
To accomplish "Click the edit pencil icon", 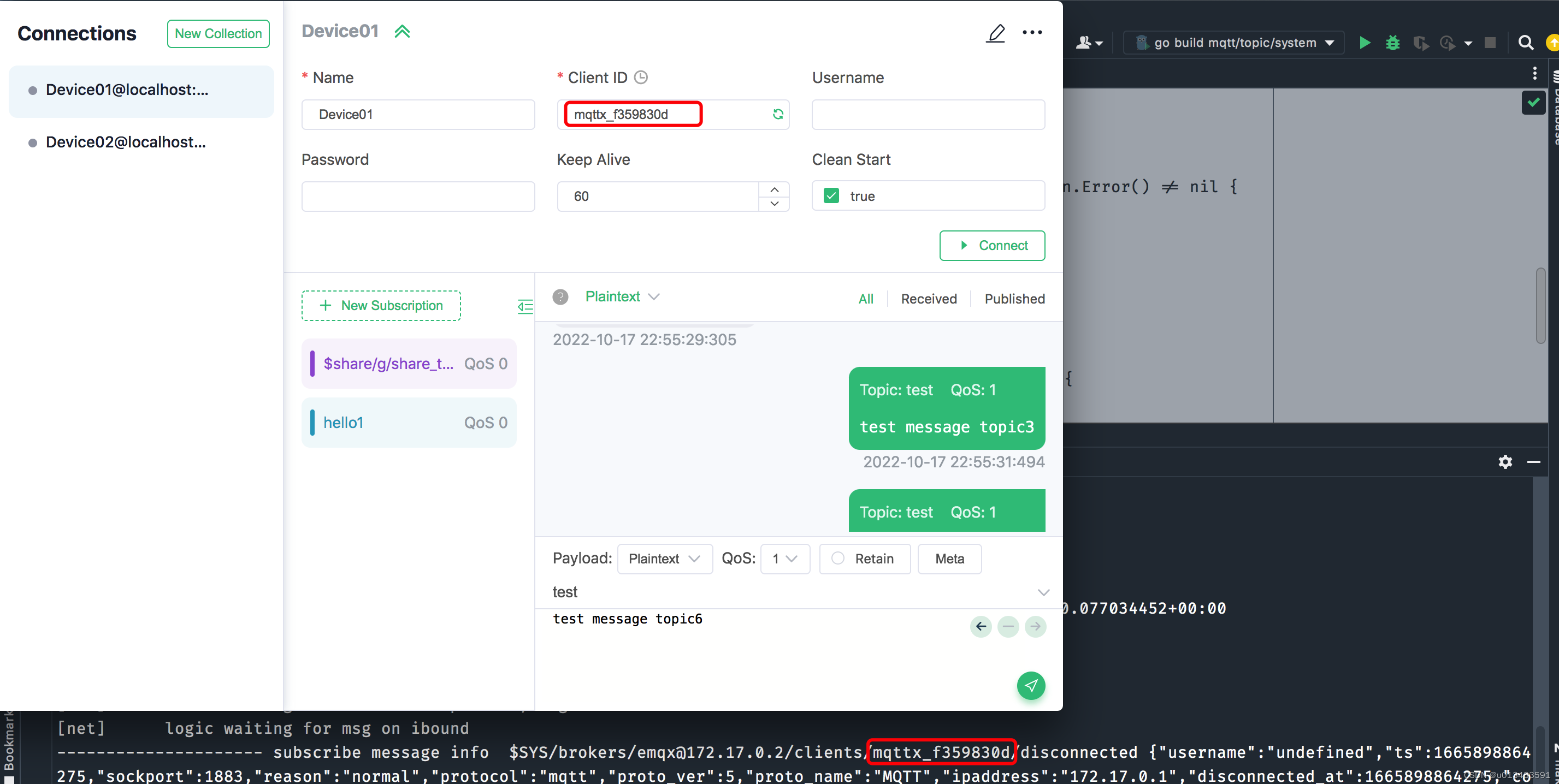I will 996,33.
